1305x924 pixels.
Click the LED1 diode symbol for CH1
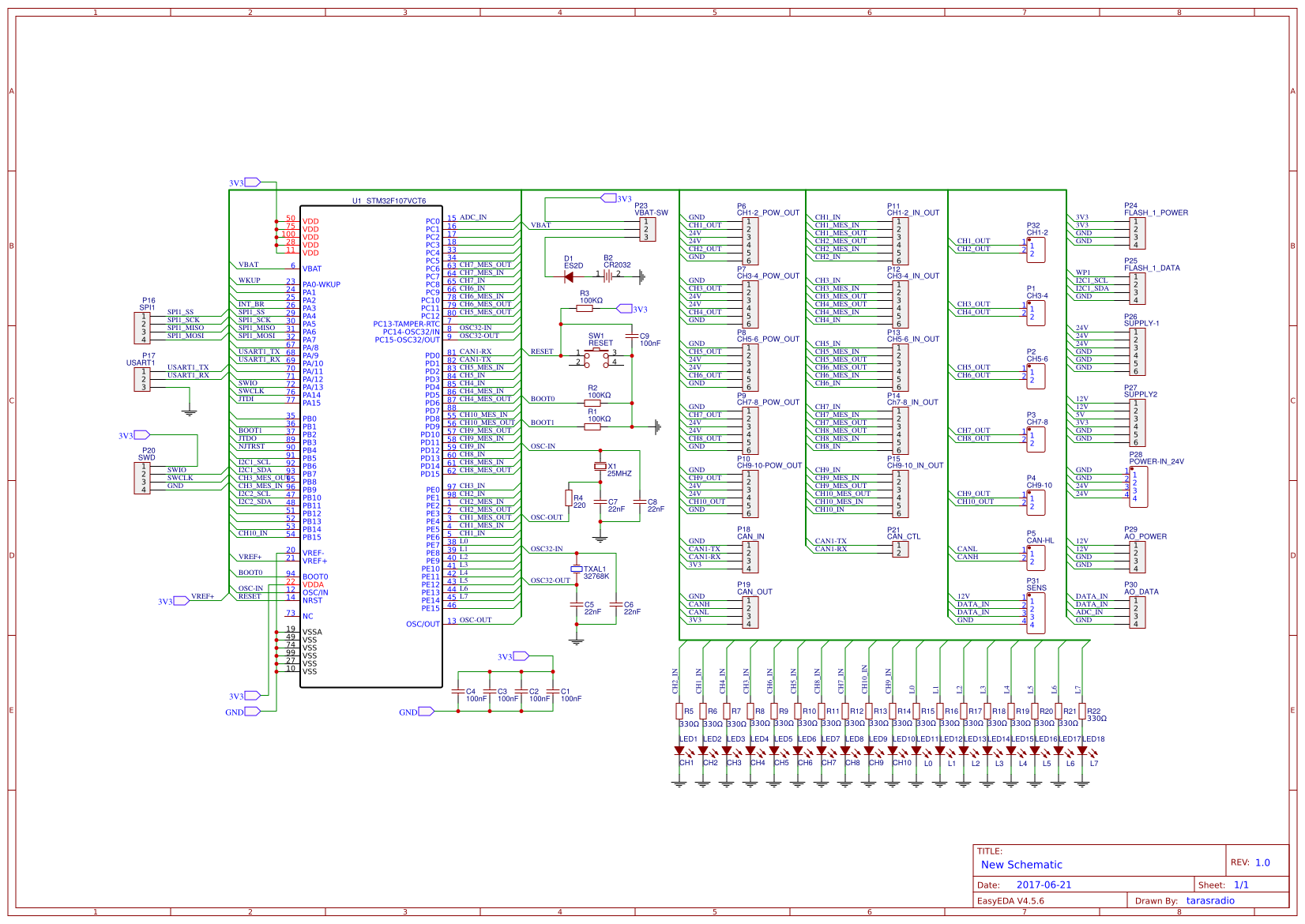tap(679, 751)
